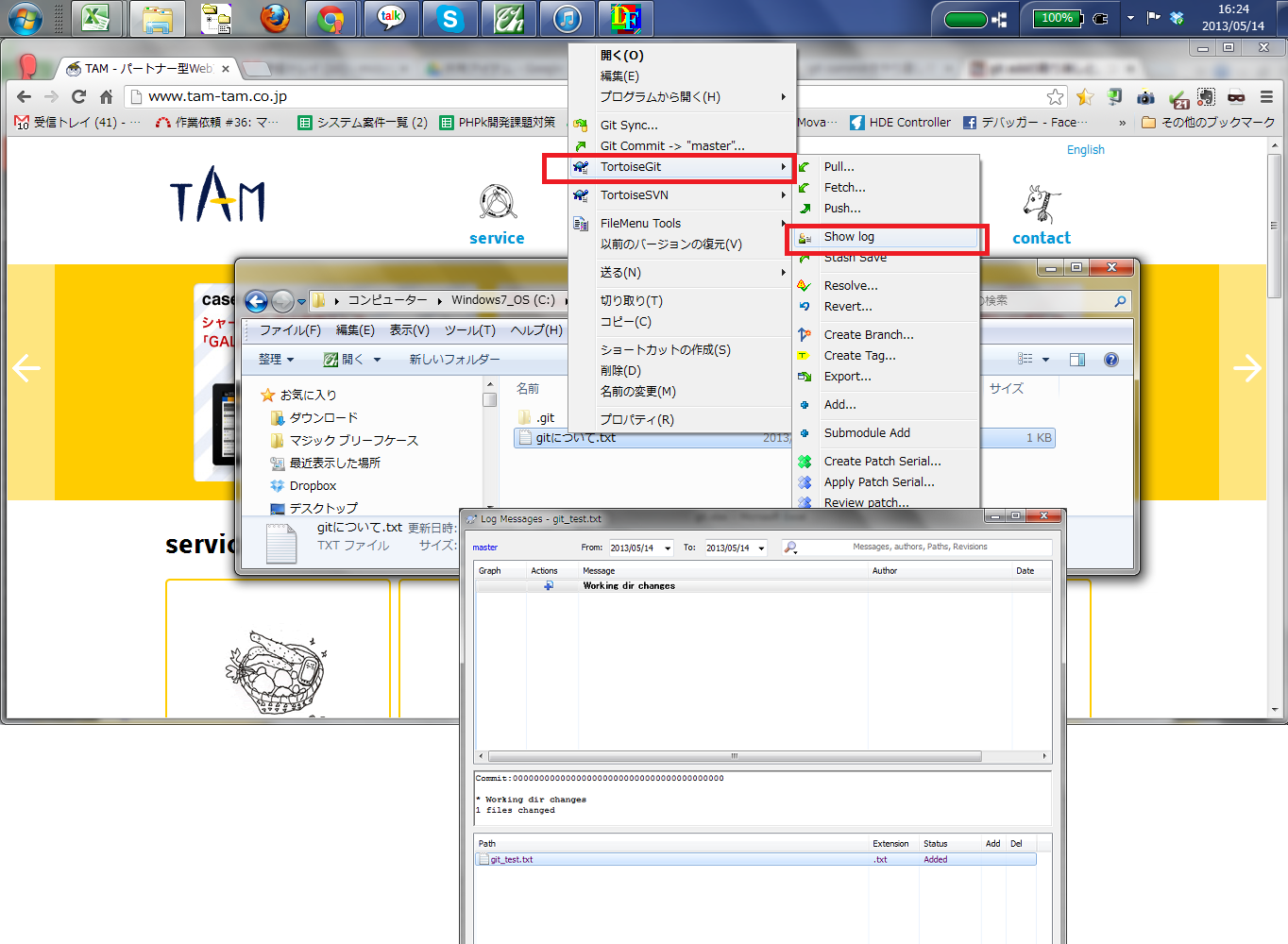The height and width of the screenshot is (944, 1288).
Task: Bookmark this page with star icon
Action: (x=1055, y=96)
